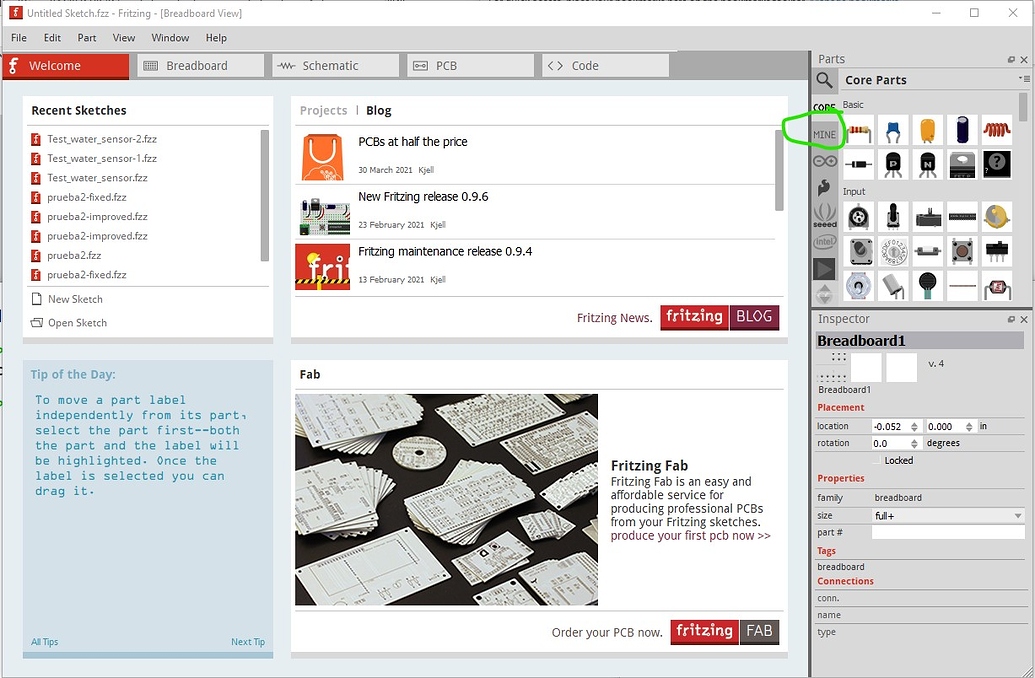Open the breadboard size dropdown
Screen dimensions: 1035x678
(x=948, y=516)
